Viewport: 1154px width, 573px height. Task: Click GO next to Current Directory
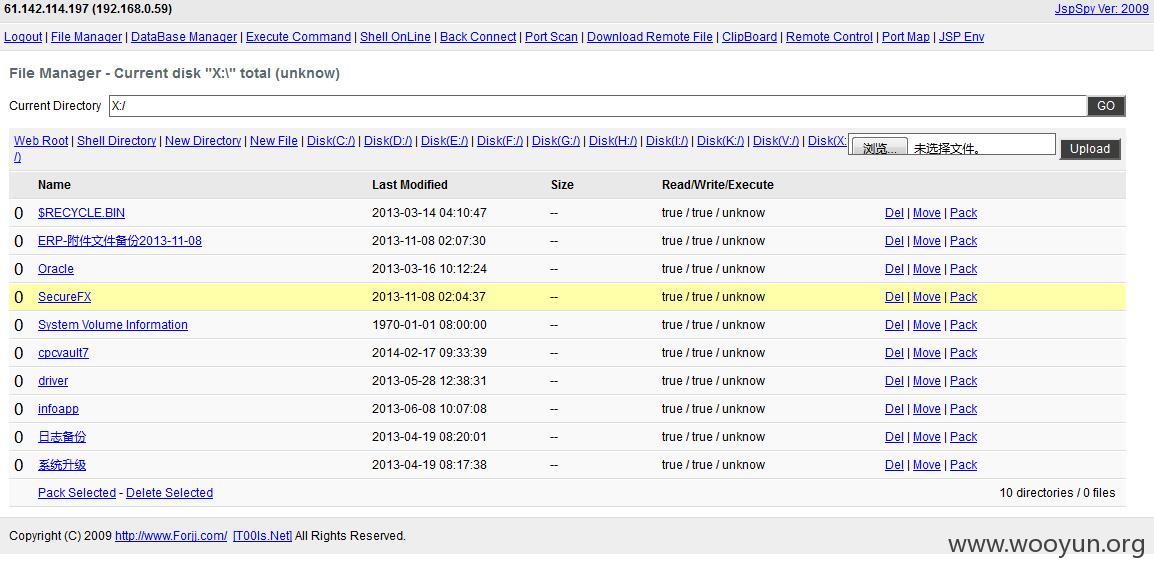pos(1106,106)
